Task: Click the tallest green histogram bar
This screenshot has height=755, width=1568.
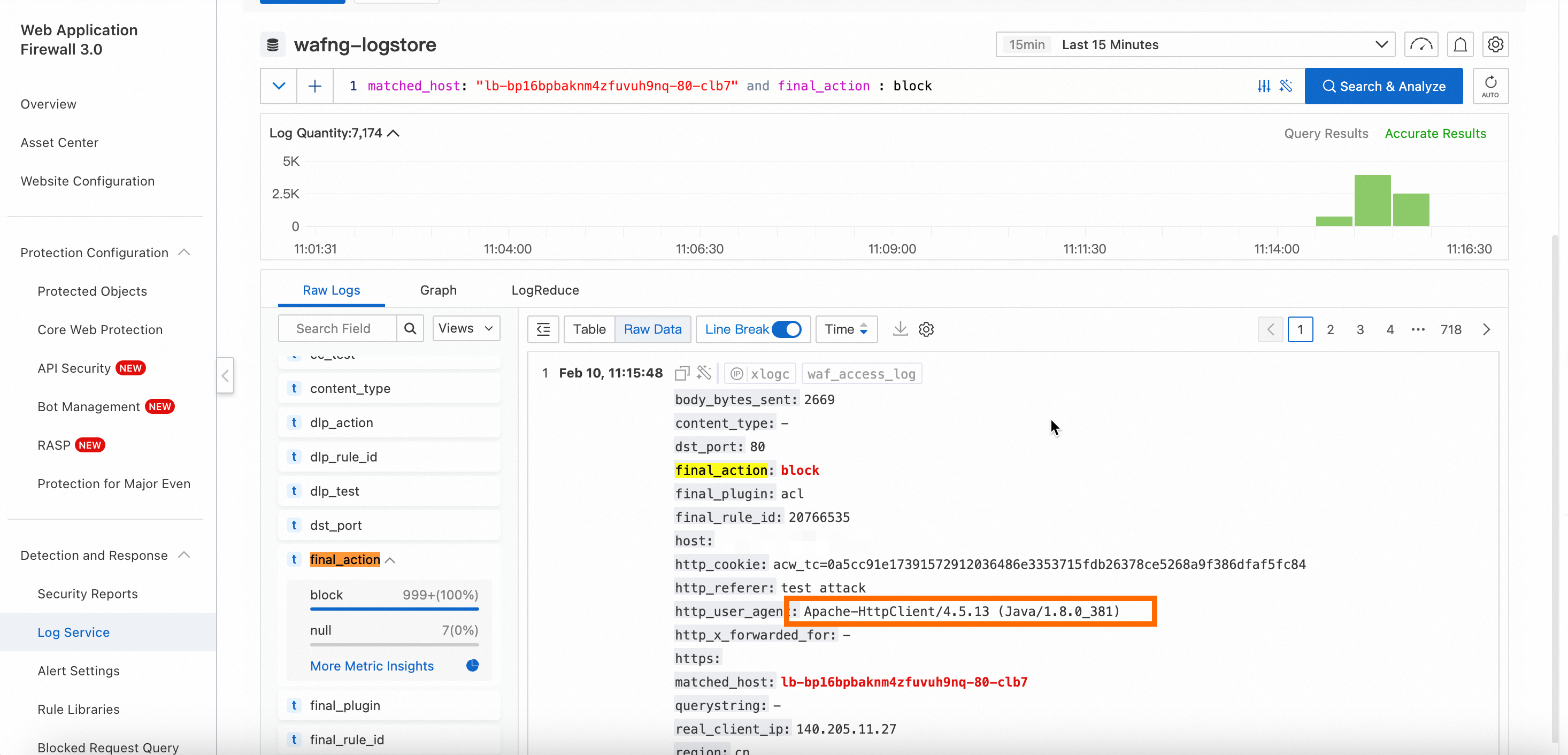Action: 1372,201
